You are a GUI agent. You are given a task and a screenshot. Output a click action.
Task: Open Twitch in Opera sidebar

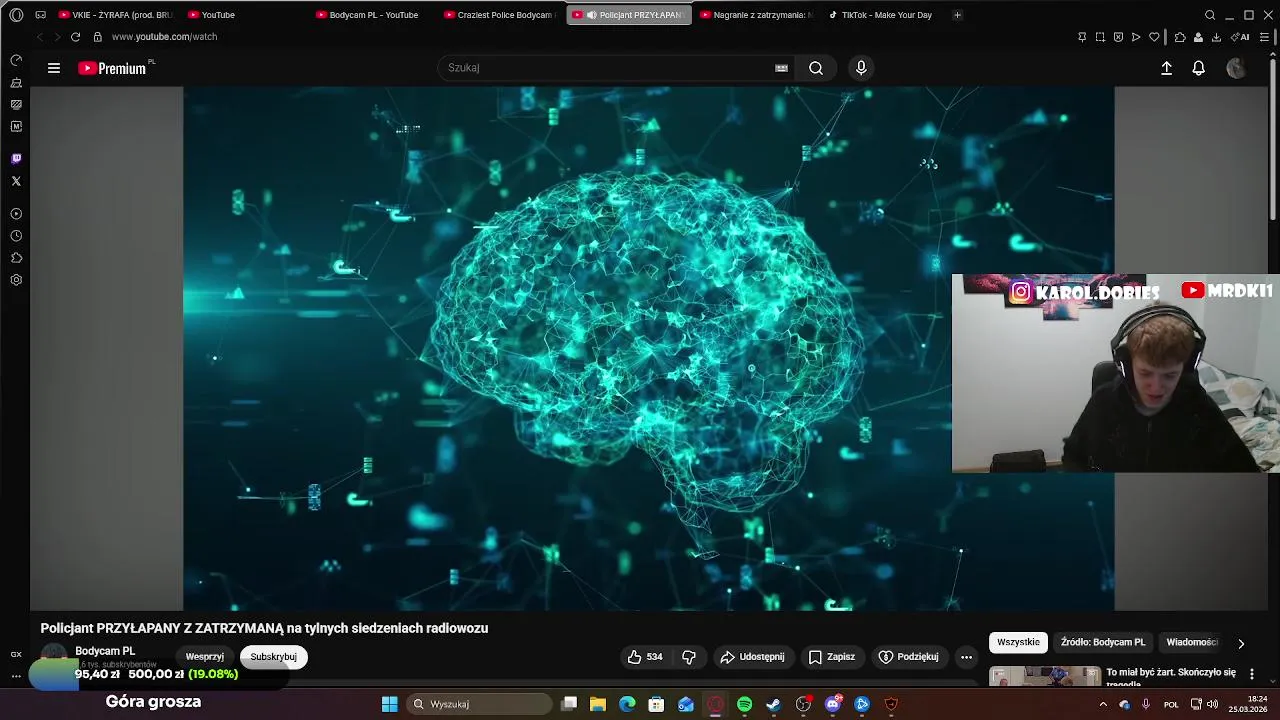pyautogui.click(x=16, y=159)
